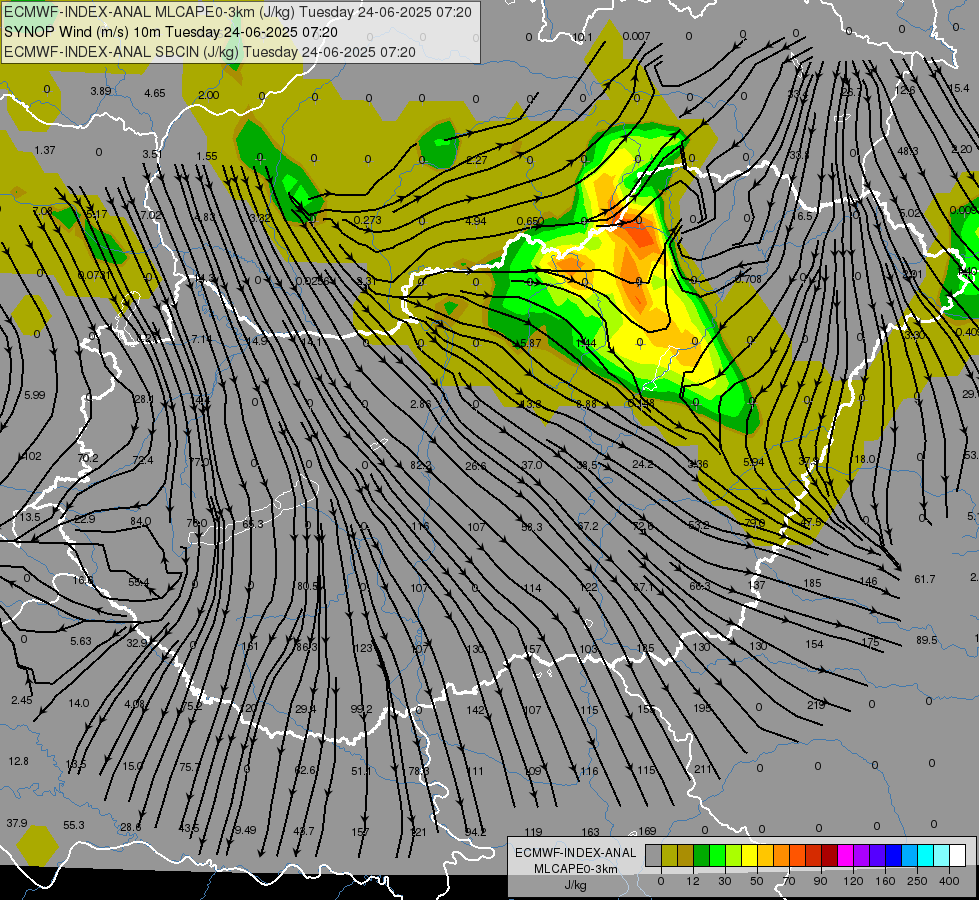979x900 pixels.
Task: Click the legend tick label 400
Action: 949,881
